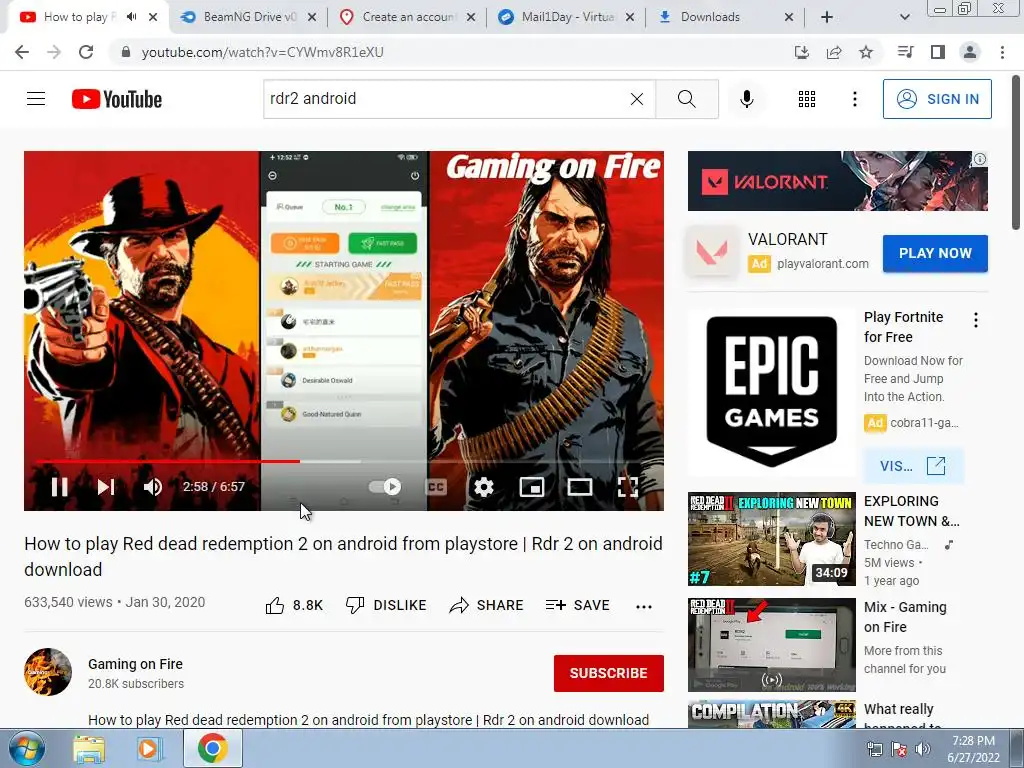This screenshot has width=1024, height=768.
Task: Skip to next video in player
Action: click(106, 487)
